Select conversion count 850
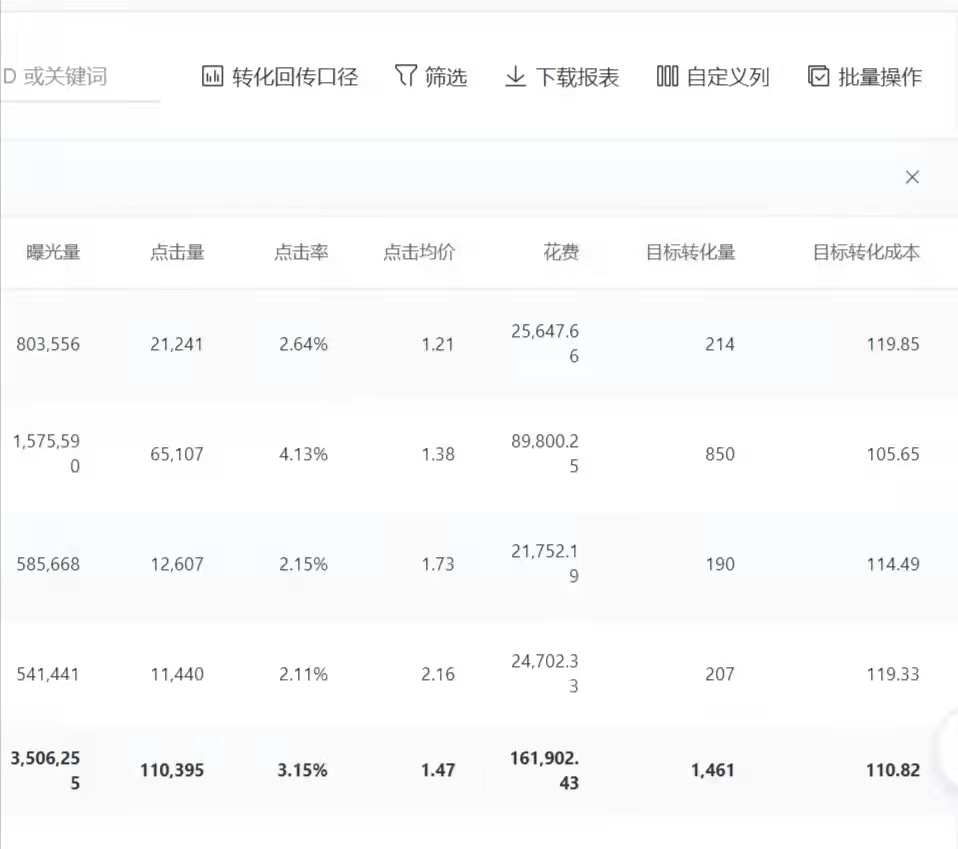 [720, 454]
